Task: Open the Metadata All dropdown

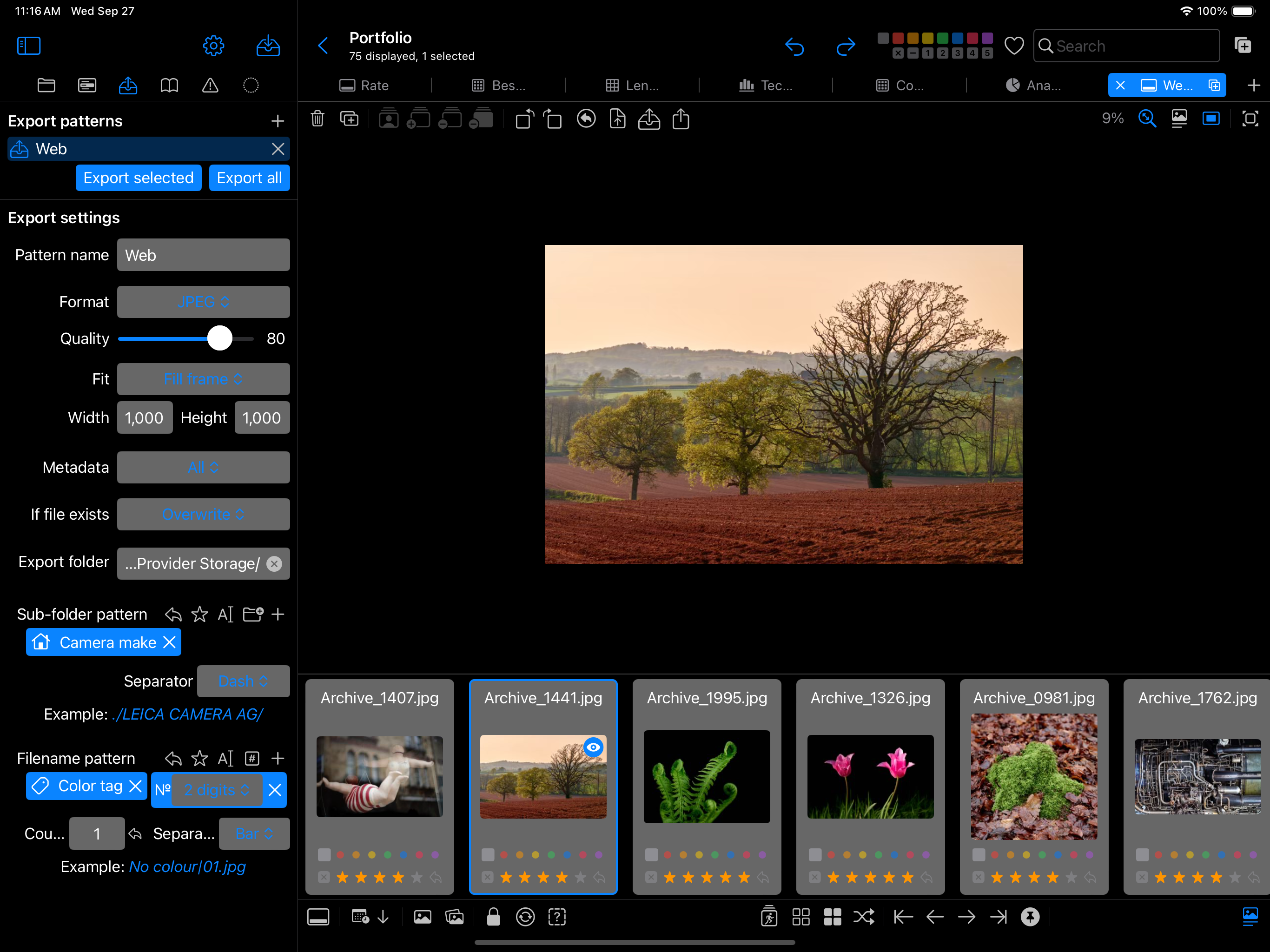Action: point(203,467)
